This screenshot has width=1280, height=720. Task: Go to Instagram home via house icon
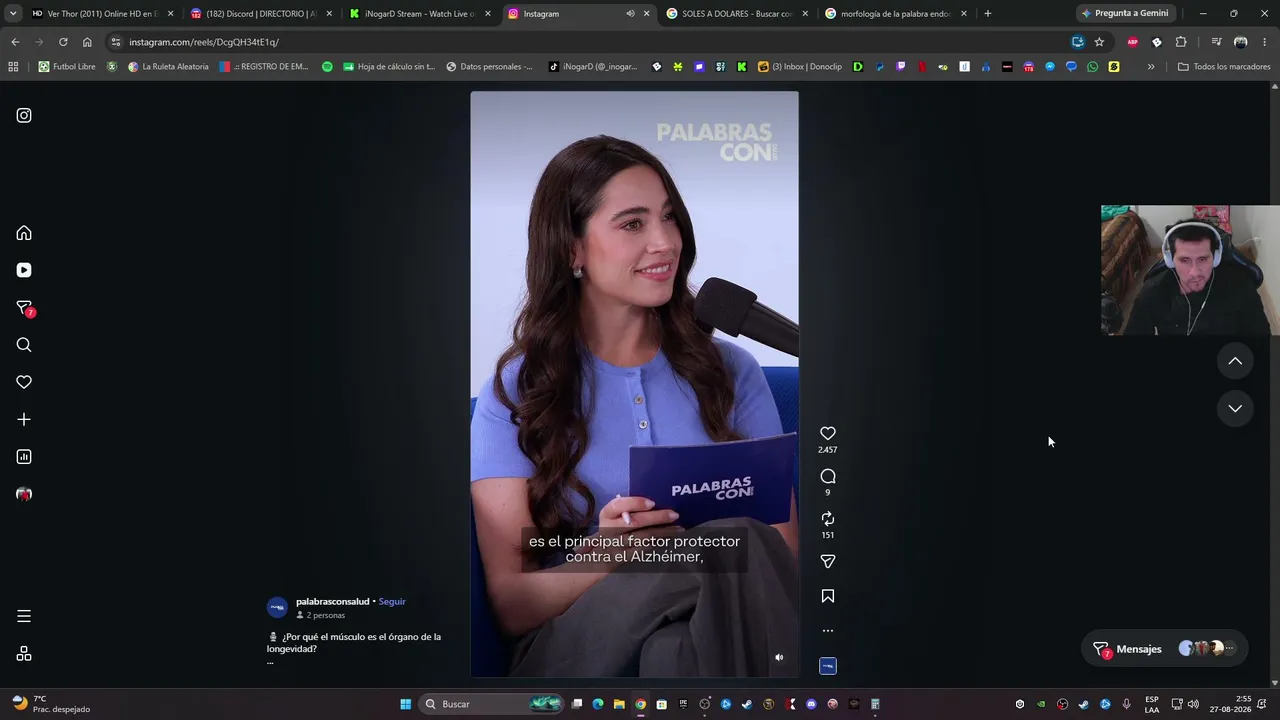(24, 233)
